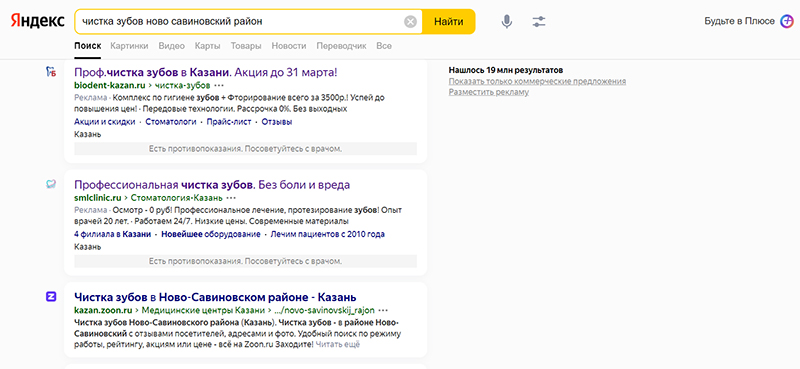Click Разместить рекламу link
800x369 pixels.
(x=489, y=92)
